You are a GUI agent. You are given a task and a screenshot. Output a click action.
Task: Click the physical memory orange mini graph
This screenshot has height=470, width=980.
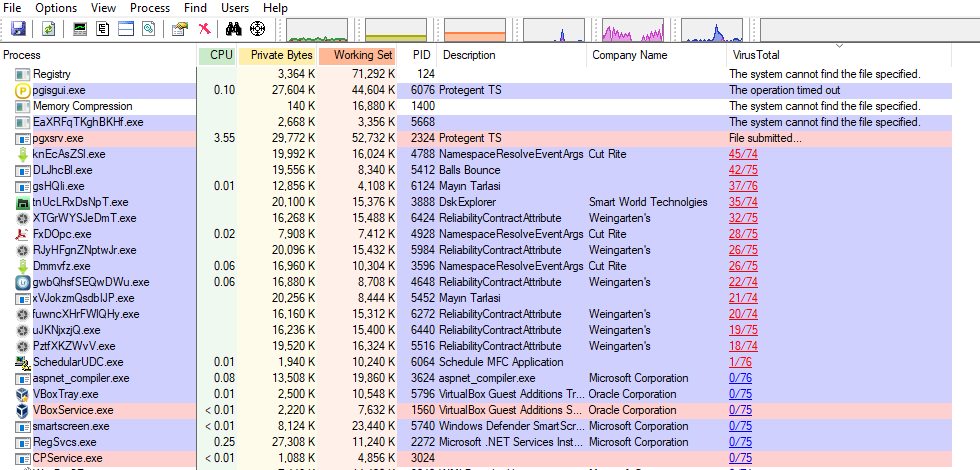[475, 30]
